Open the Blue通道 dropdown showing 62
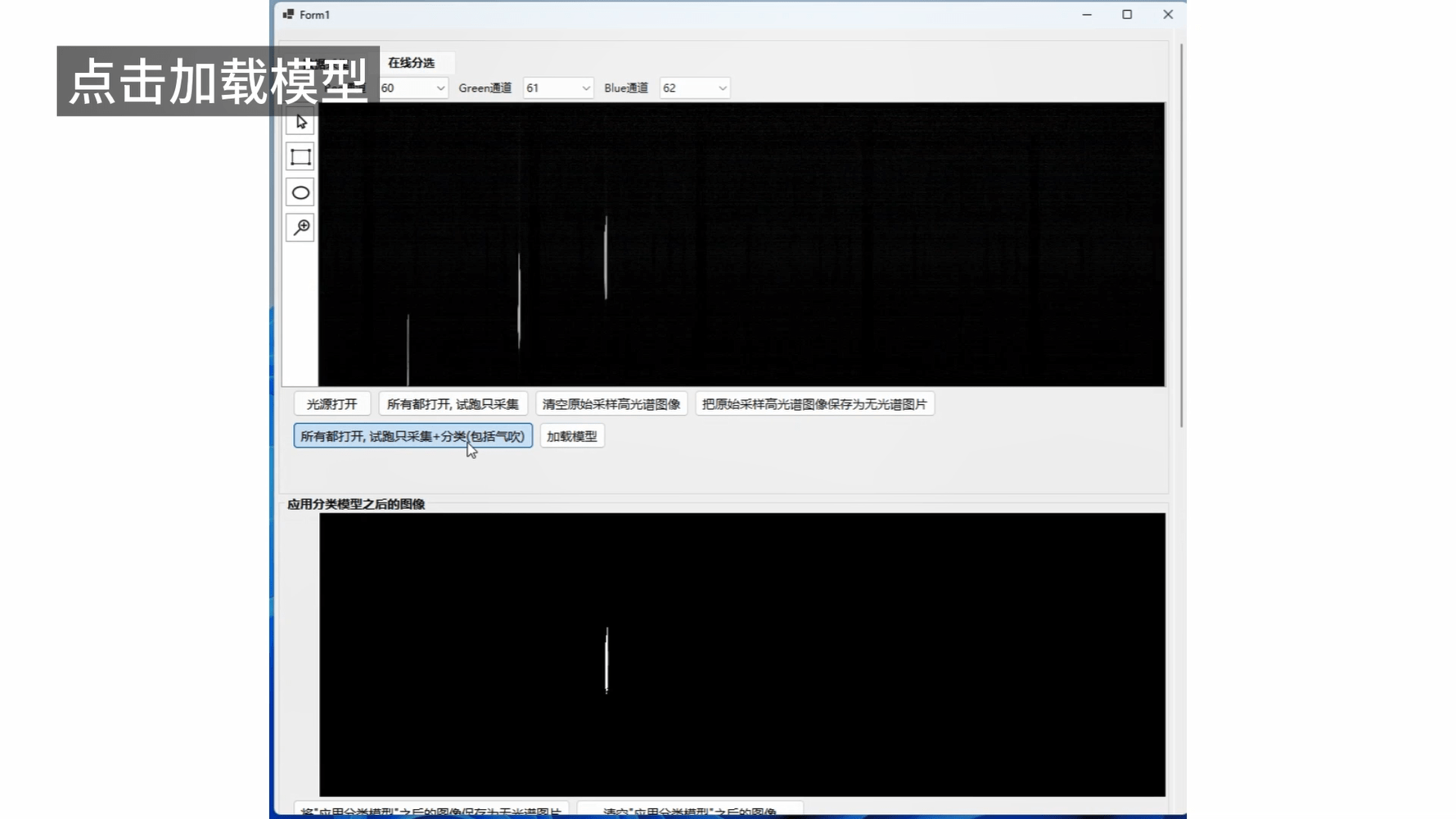Image resolution: width=1456 pixels, height=819 pixels. [x=695, y=88]
